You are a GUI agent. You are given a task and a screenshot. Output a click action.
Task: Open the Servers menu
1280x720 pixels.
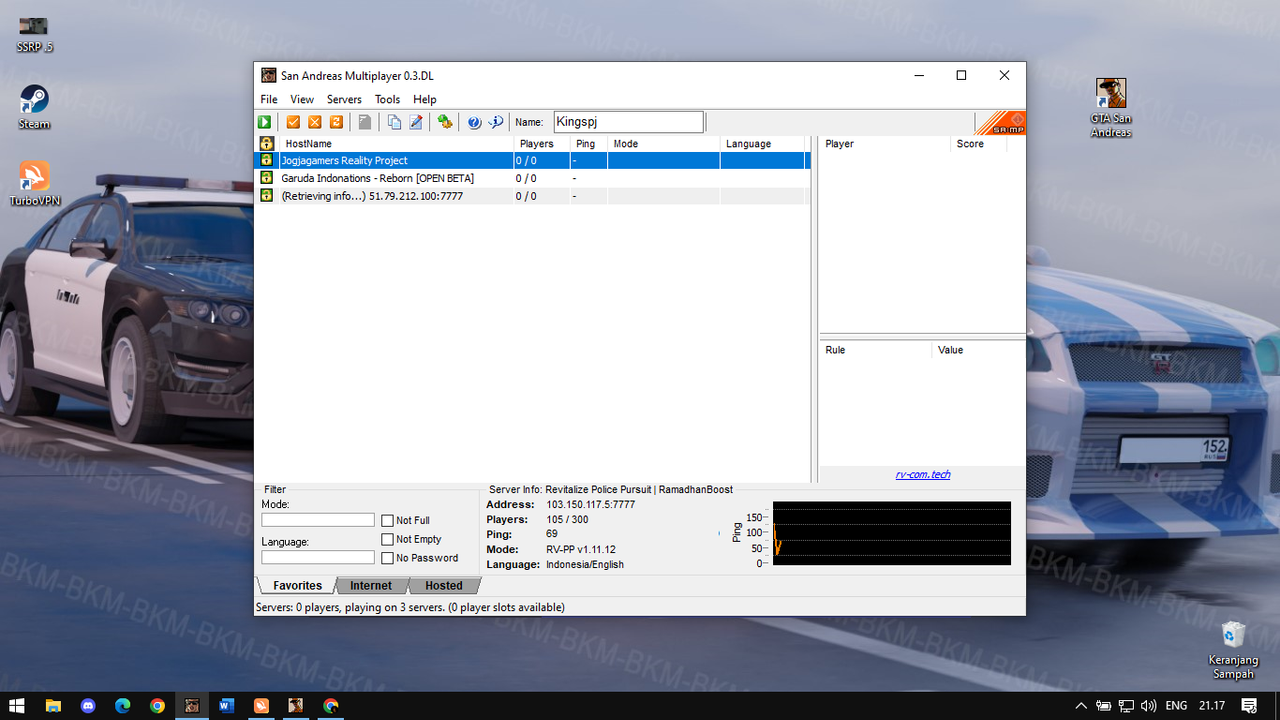point(344,100)
